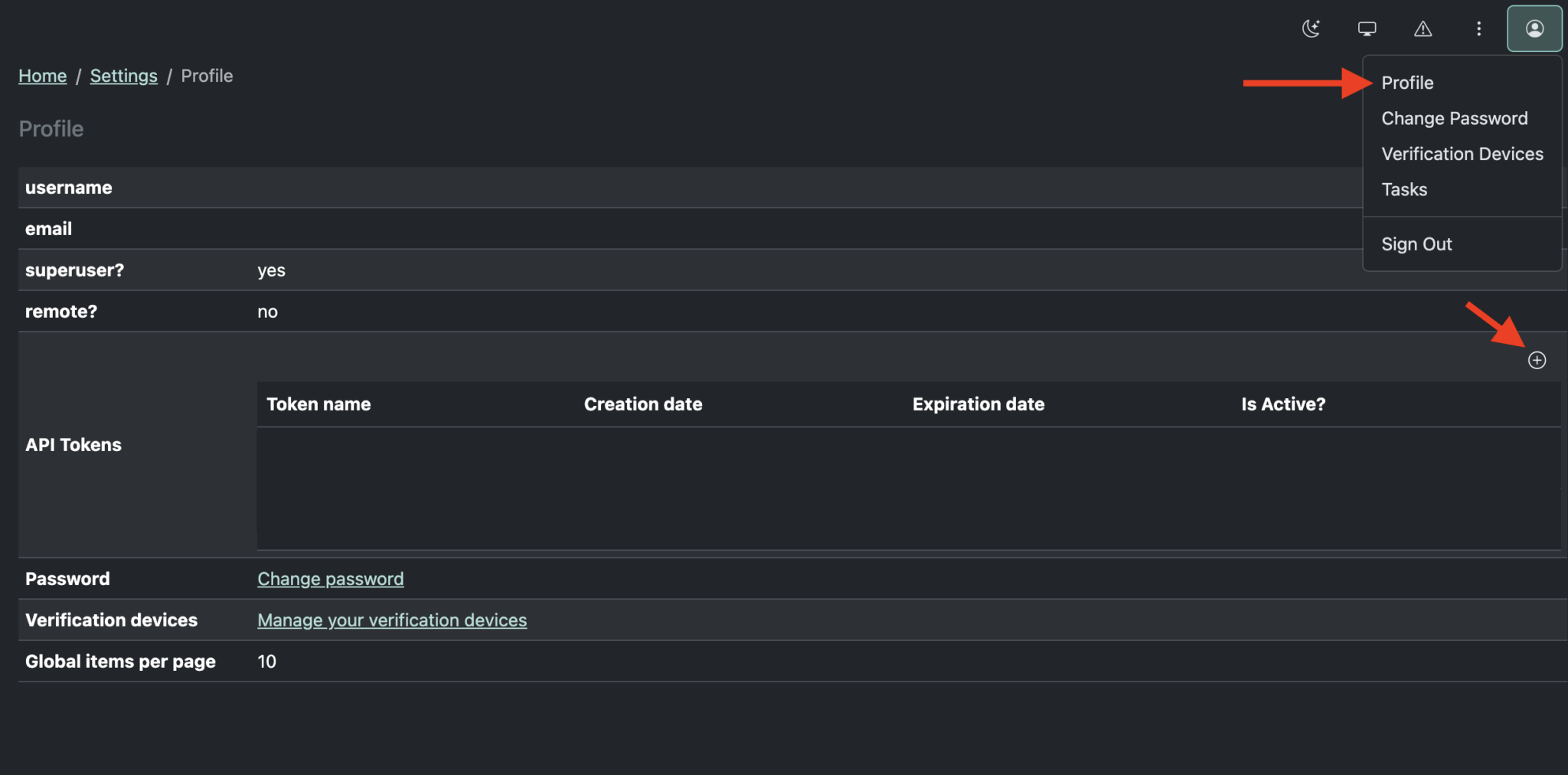Select Tasks in the account dropdown
This screenshot has width=1568, height=775.
coord(1404,189)
